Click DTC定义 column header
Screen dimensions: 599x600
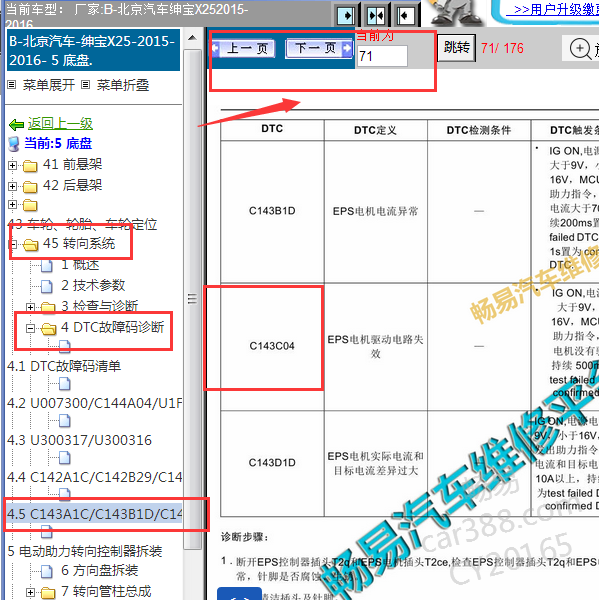[375, 130]
